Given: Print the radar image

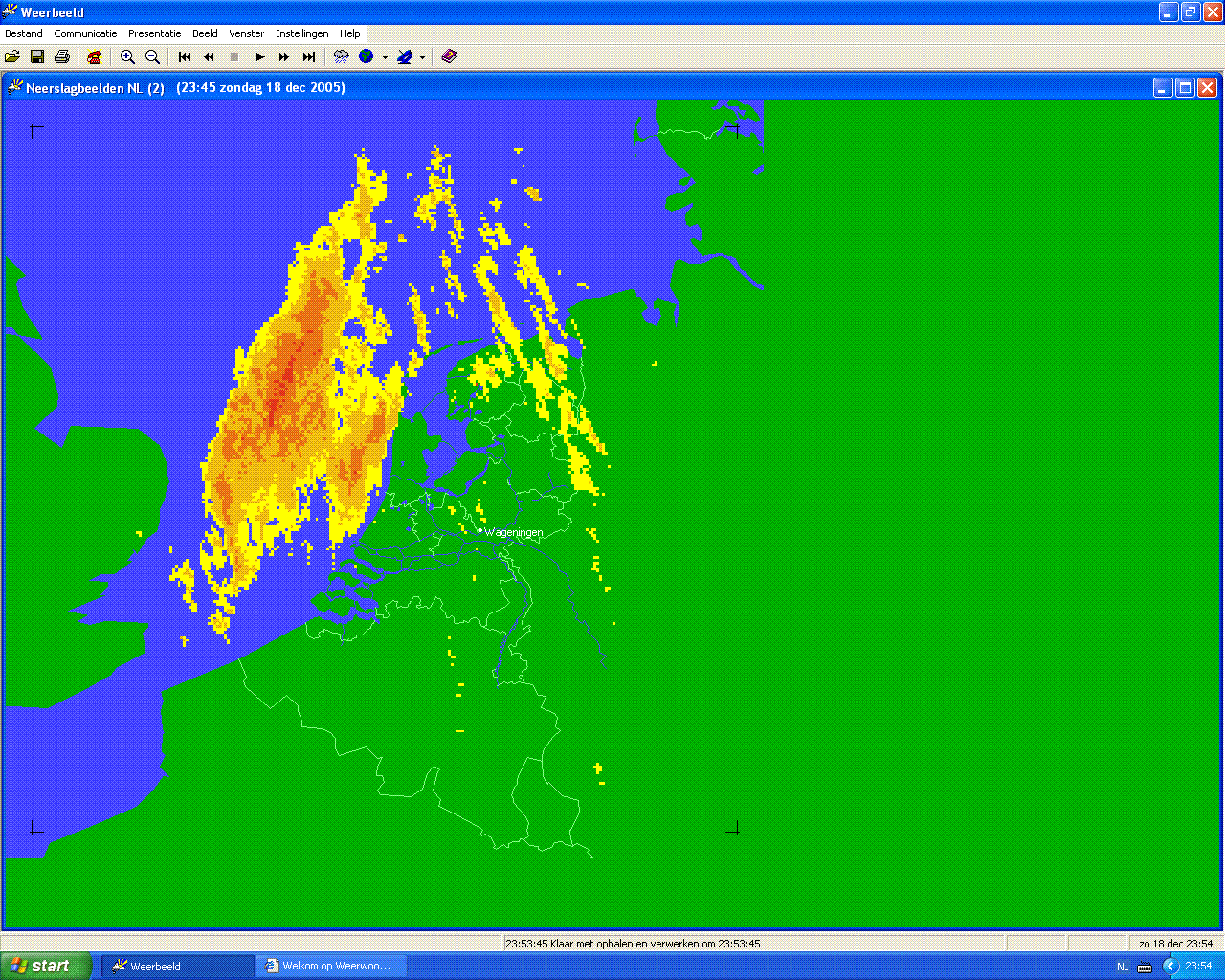Looking at the screenshot, I should coord(62,56).
